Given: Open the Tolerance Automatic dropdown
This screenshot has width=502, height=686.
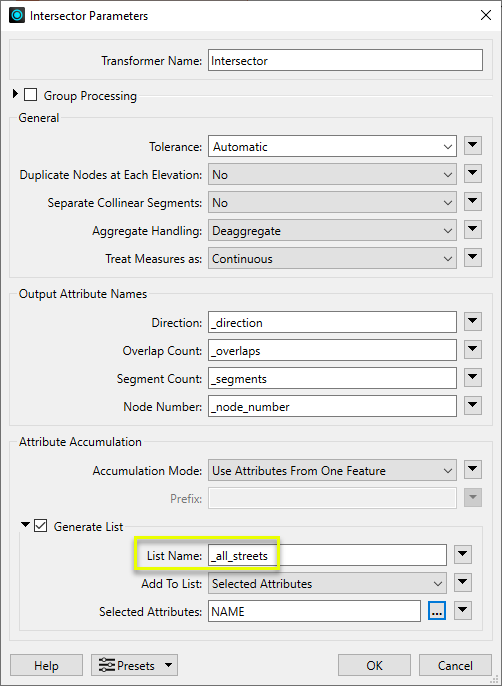Looking at the screenshot, I should [332, 147].
